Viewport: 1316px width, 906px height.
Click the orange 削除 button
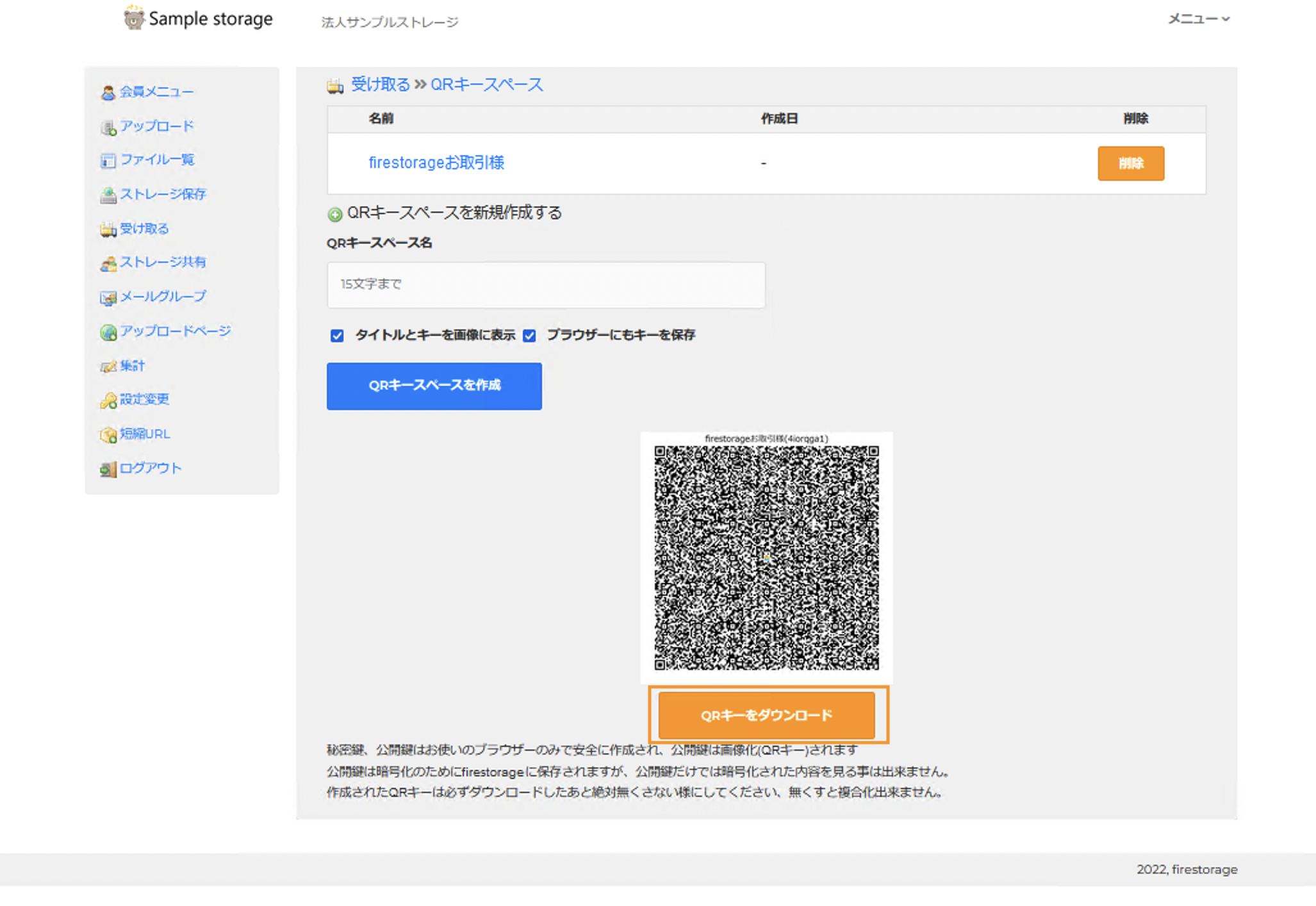pyautogui.click(x=1131, y=163)
